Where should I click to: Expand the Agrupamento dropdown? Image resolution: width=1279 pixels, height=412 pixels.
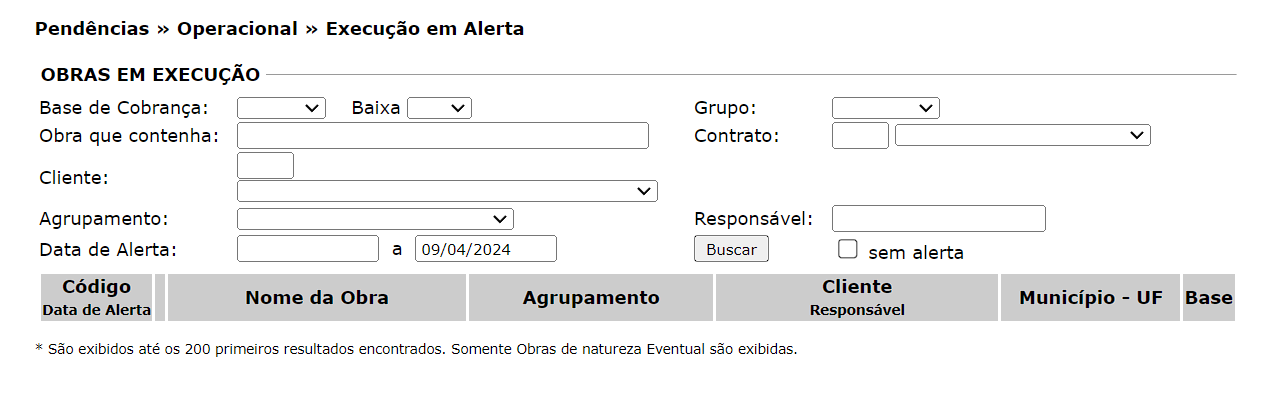click(x=375, y=219)
